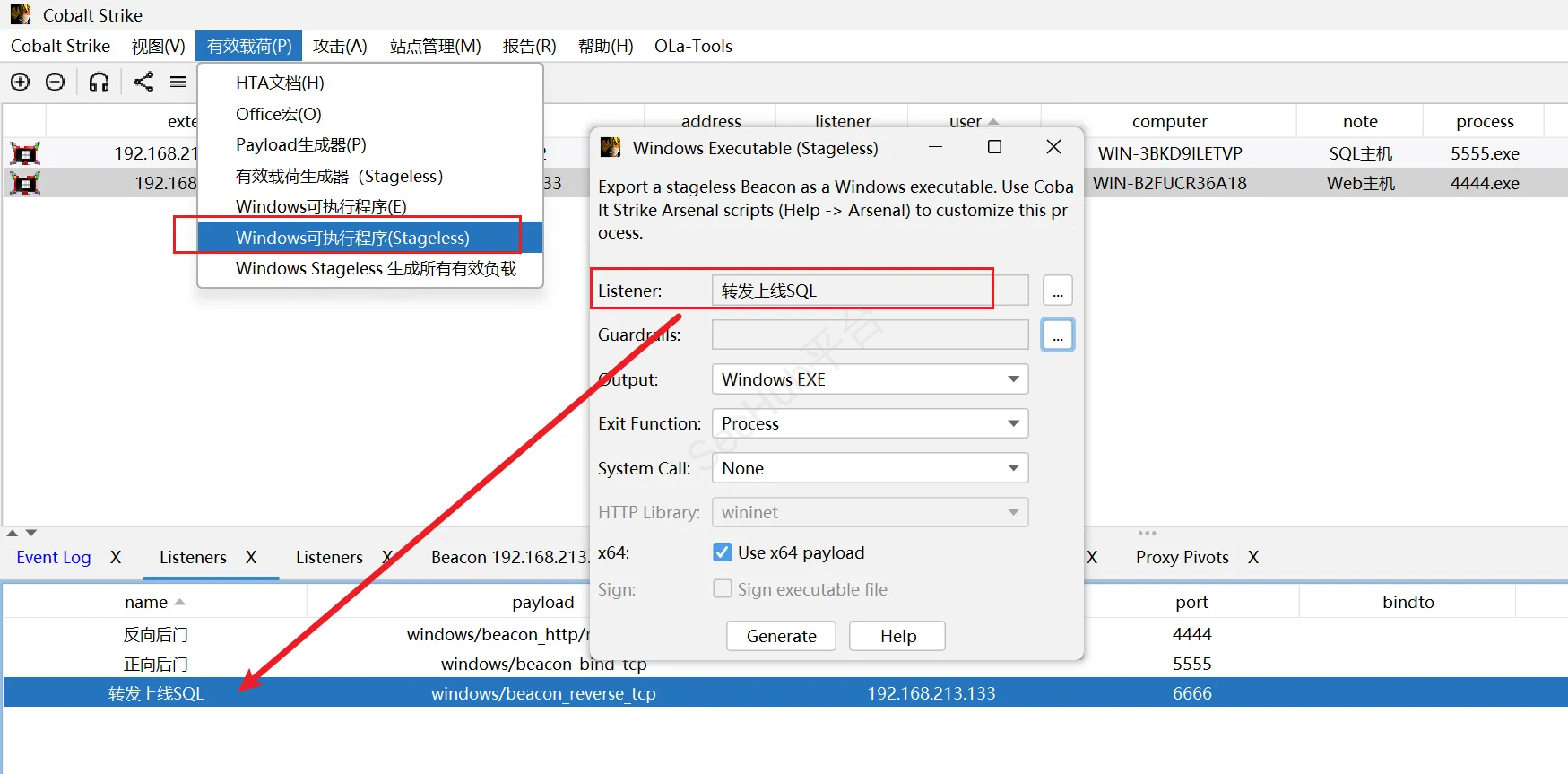Image resolution: width=1568 pixels, height=774 pixels.
Task: Open the Cobalt Strike menu
Action: (60, 46)
